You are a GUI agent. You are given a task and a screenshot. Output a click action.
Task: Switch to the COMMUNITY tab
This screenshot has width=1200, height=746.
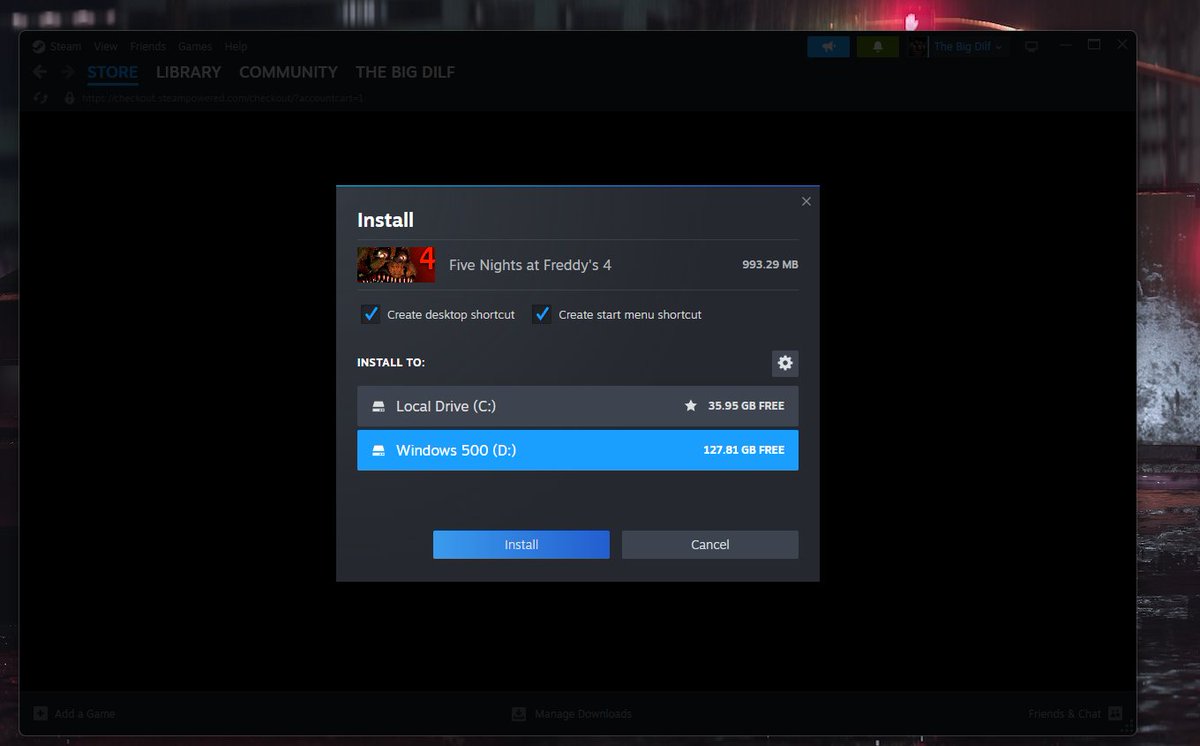click(288, 72)
